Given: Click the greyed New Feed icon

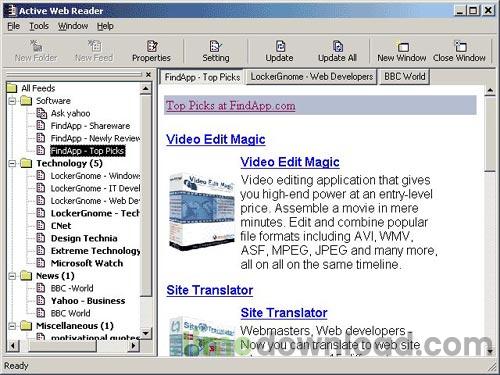Looking at the screenshot, I should point(94,46).
